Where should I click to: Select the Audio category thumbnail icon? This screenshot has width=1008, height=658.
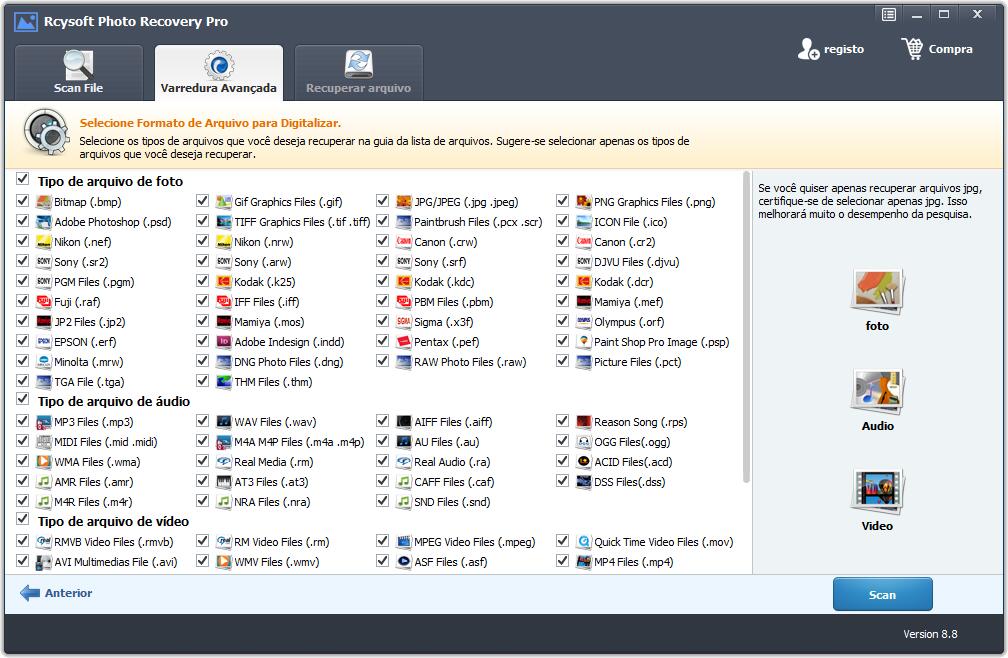[878, 391]
